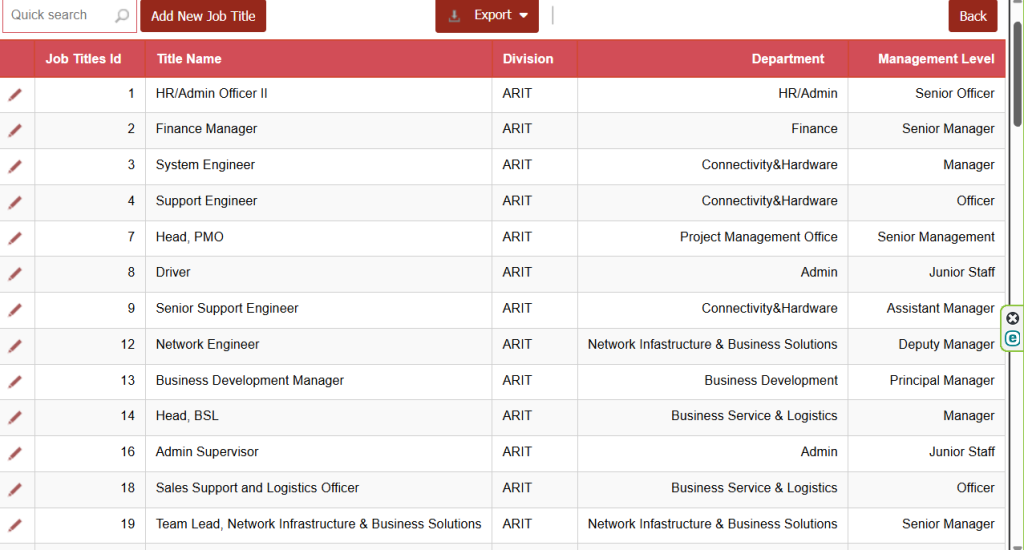The height and width of the screenshot is (550, 1024).
Task: Focus the Quick search input field
Action: (58, 16)
